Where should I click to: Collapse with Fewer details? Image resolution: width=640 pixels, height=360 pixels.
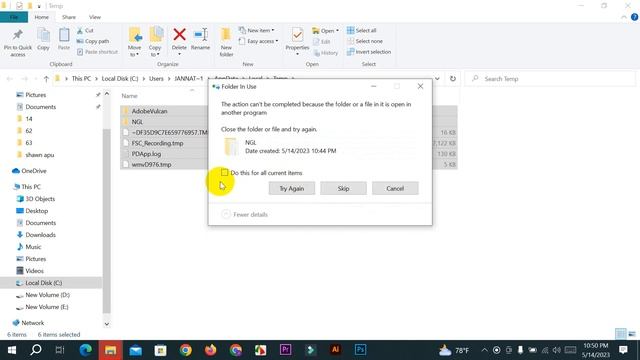tap(245, 214)
